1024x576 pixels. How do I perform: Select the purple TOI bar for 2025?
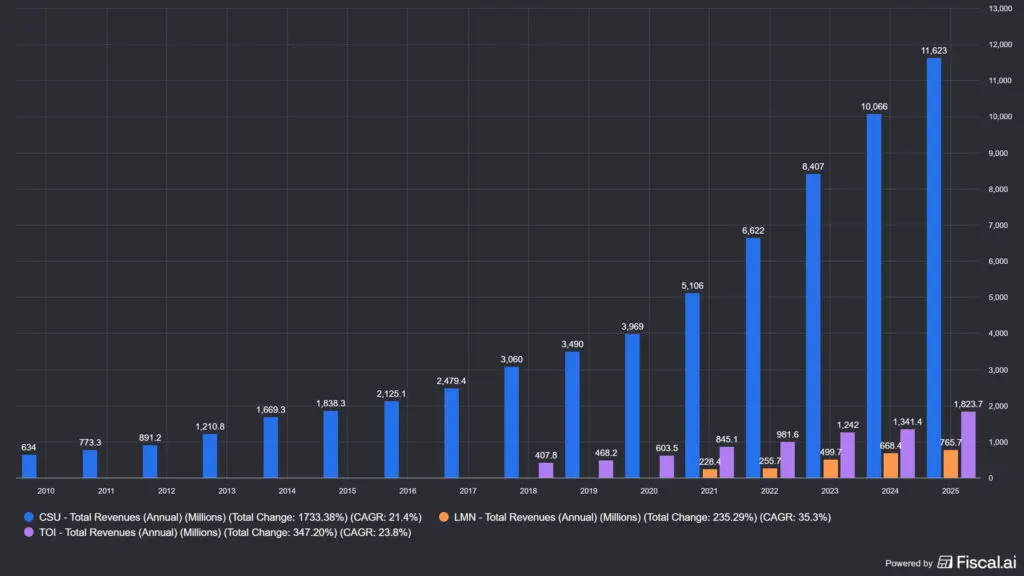tap(968, 445)
